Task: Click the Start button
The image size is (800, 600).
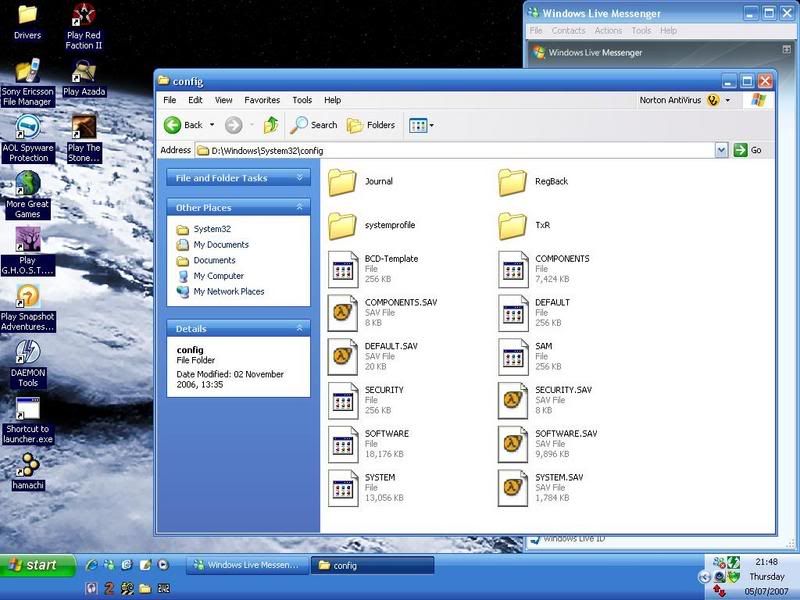Action: (x=37, y=565)
